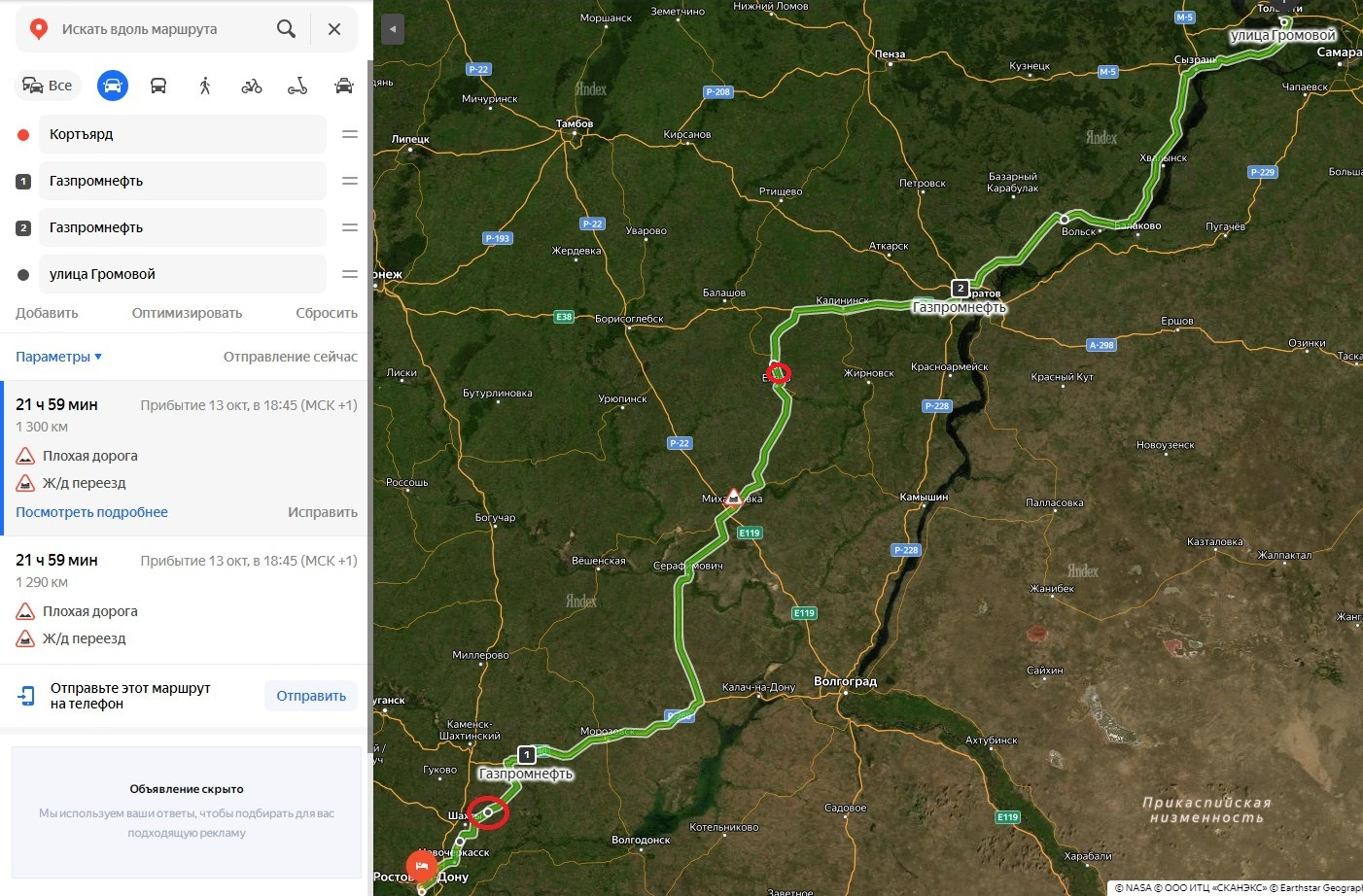
Task: Expand the Параметры dropdown
Action: [58, 357]
